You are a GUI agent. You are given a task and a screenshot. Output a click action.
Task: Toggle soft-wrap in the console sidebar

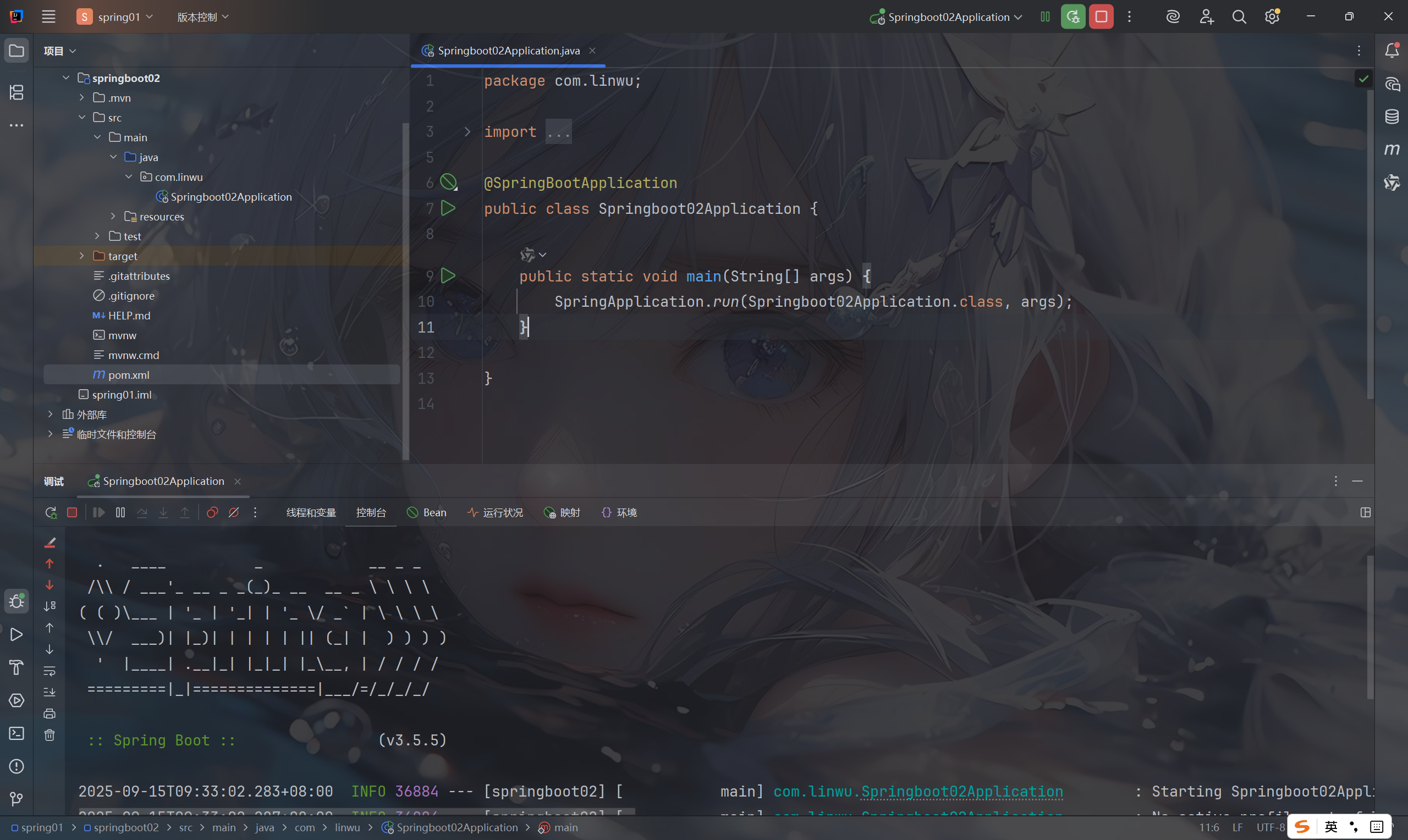[x=50, y=671]
